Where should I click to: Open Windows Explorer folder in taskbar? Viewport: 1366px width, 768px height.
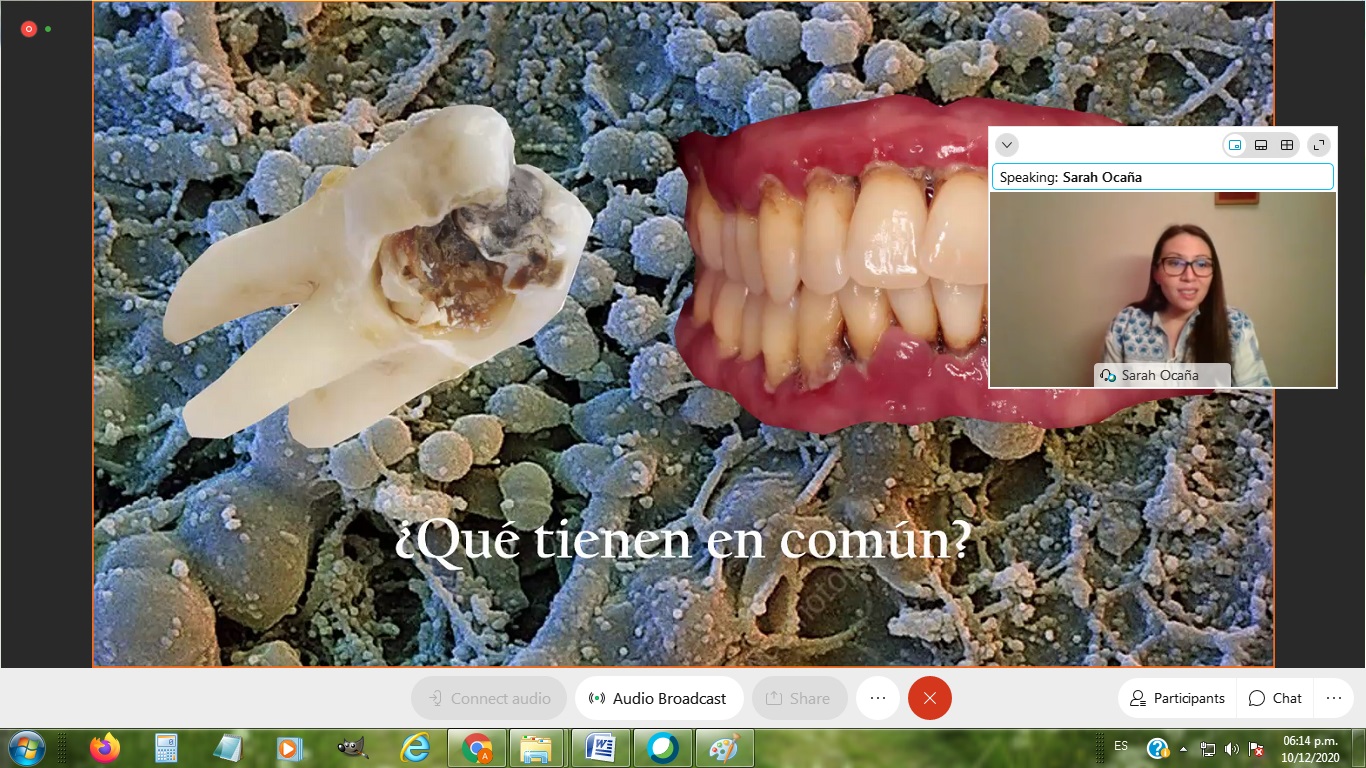click(x=538, y=748)
